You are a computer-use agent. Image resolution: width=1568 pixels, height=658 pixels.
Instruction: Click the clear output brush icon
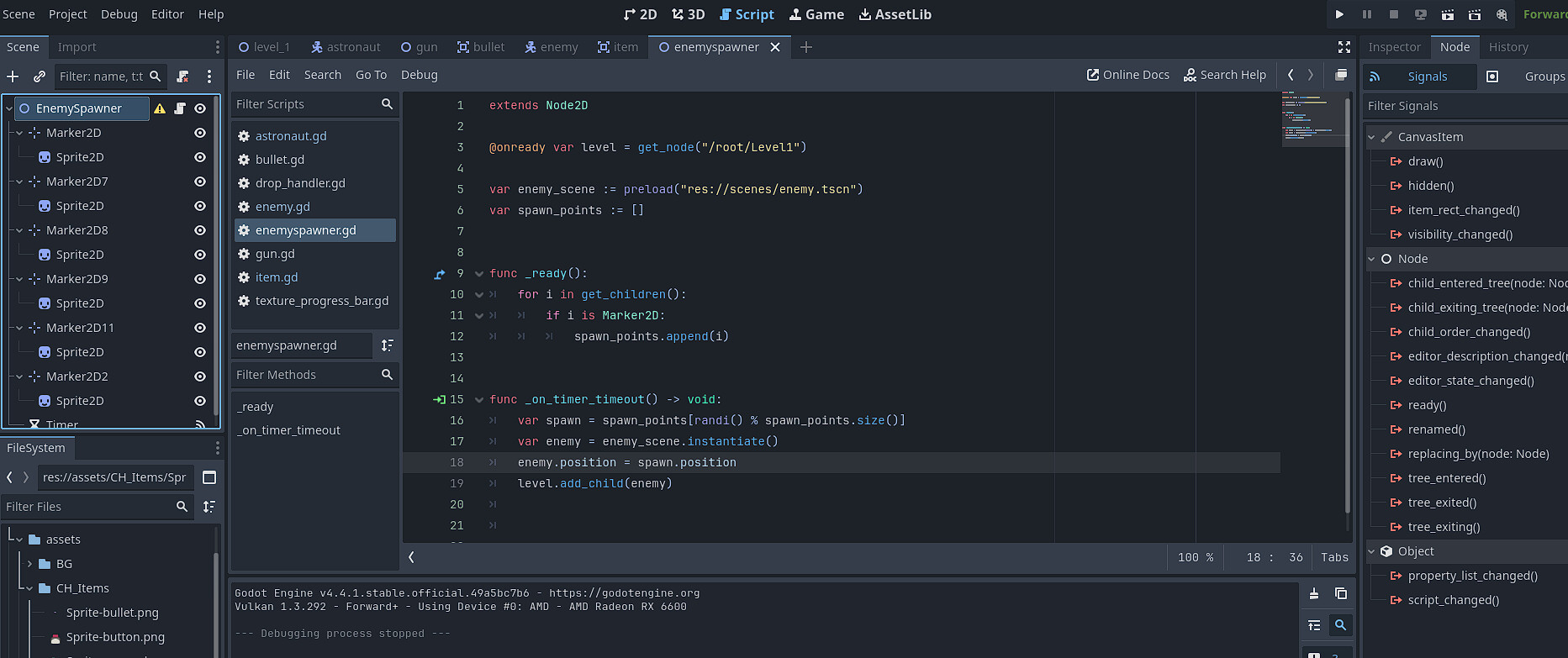pos(1314,594)
